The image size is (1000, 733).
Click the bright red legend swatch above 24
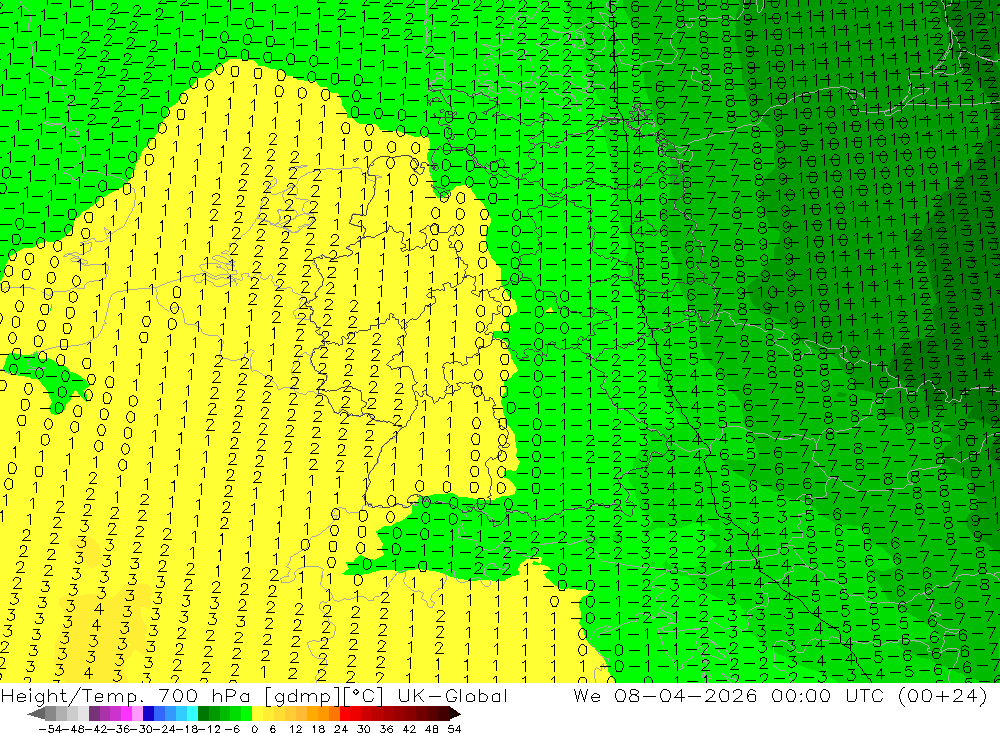click(344, 714)
